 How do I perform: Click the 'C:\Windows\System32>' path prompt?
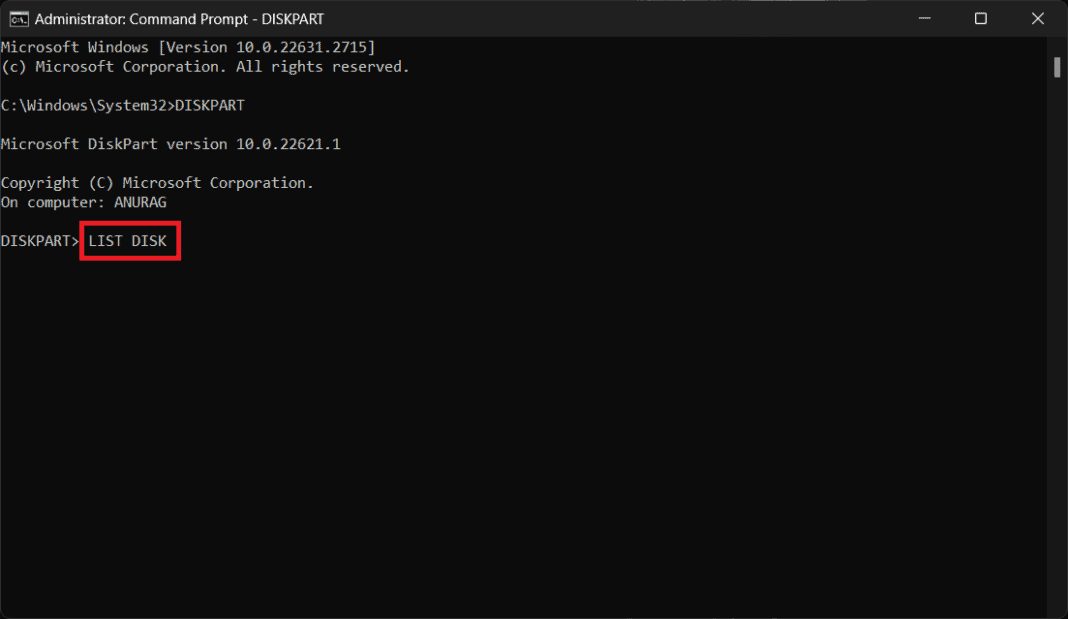click(87, 105)
